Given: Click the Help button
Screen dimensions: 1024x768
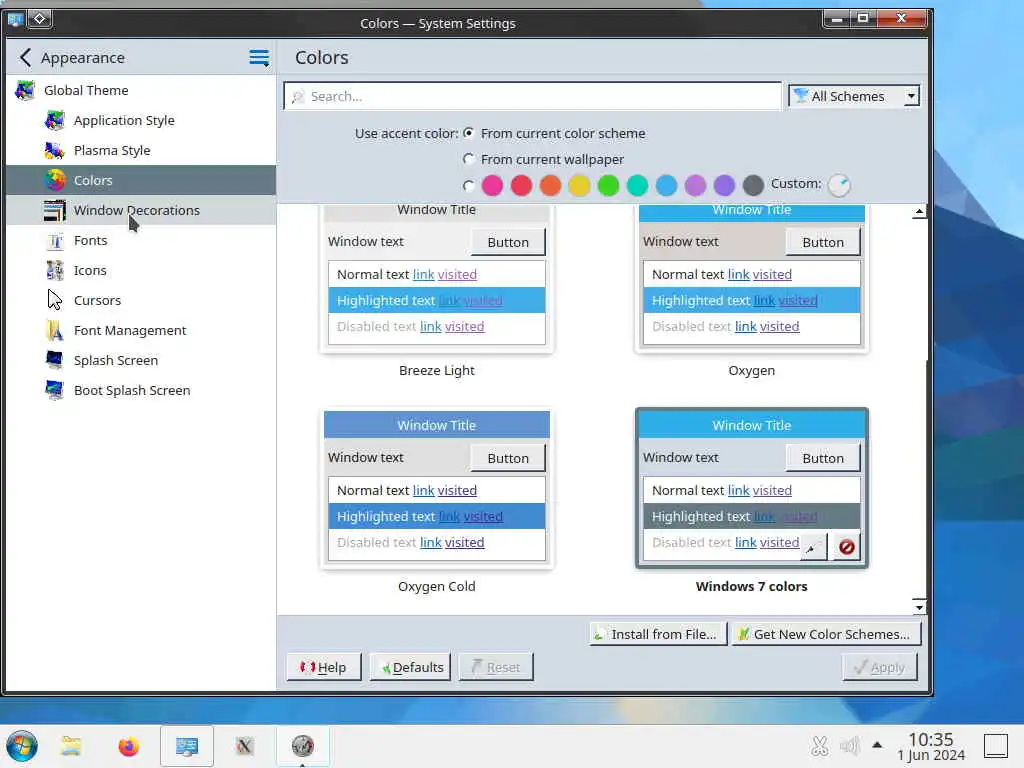Looking at the screenshot, I should tap(324, 667).
